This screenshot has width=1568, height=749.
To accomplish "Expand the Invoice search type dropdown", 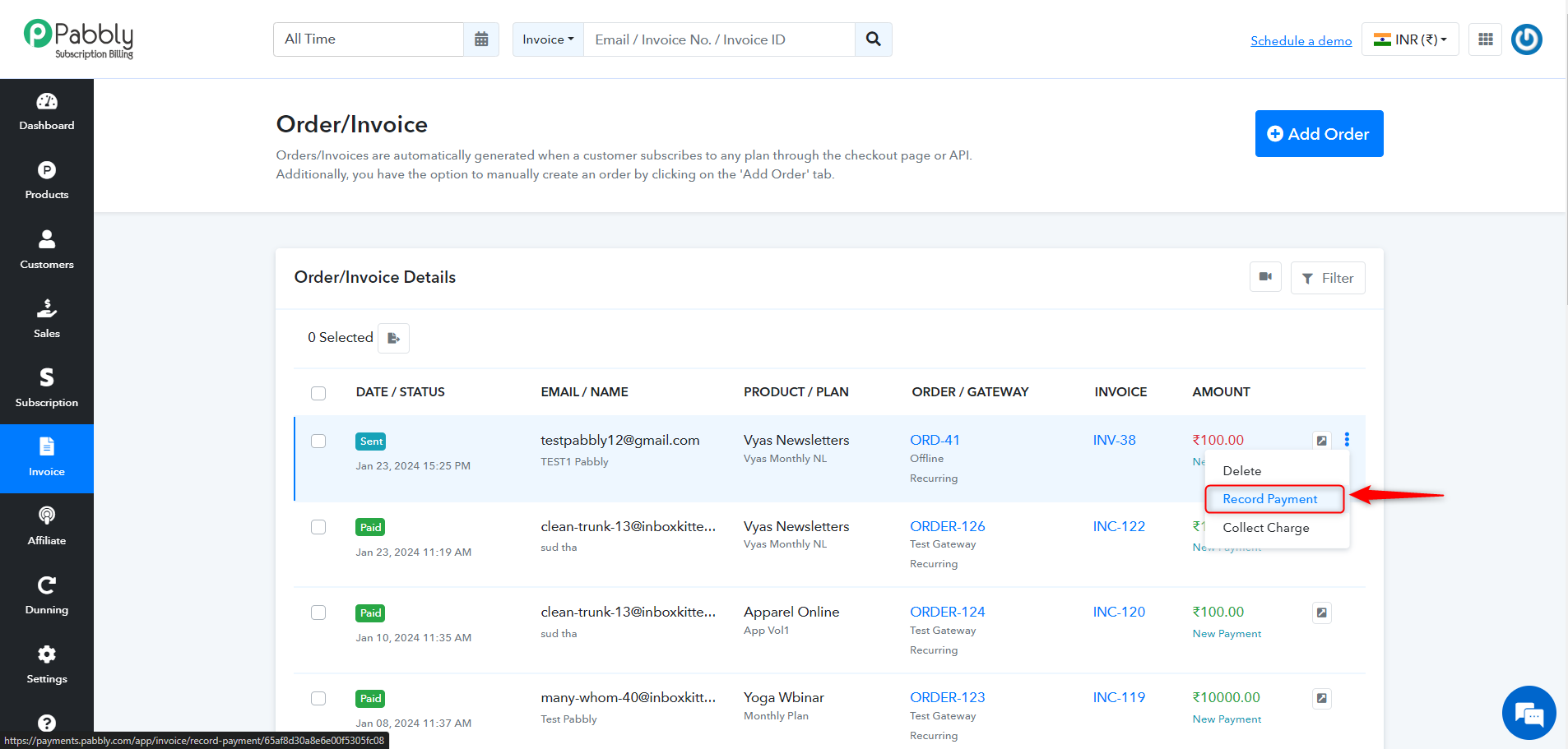I will tap(548, 39).
